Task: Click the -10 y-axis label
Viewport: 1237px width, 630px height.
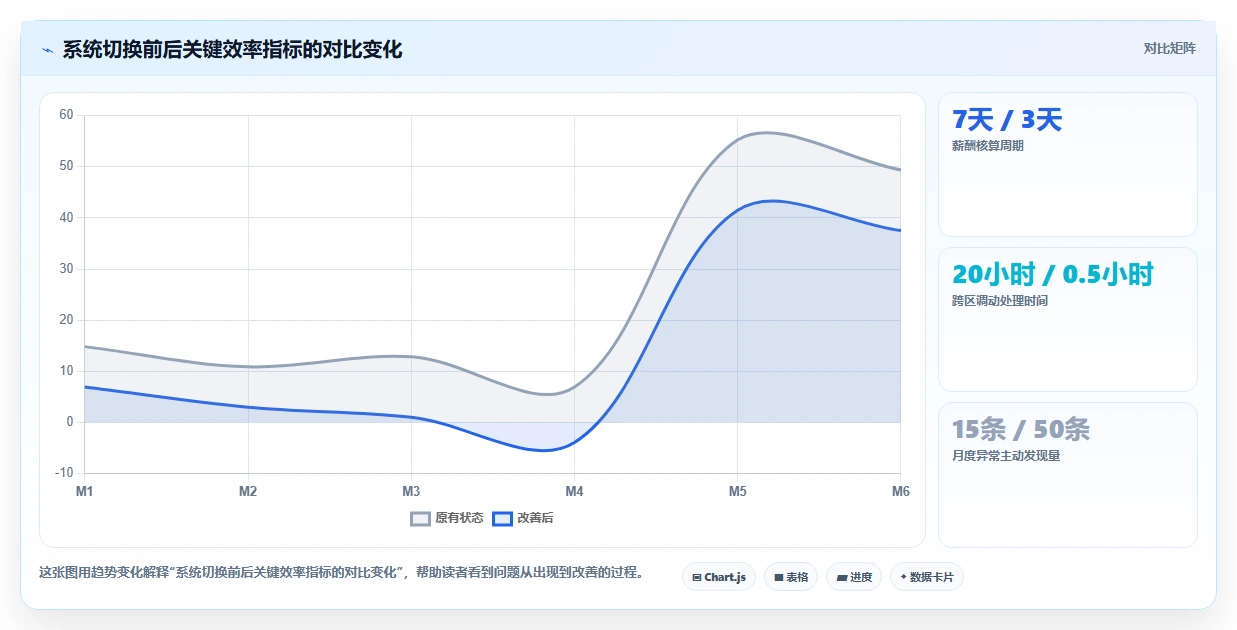Action: [64, 473]
